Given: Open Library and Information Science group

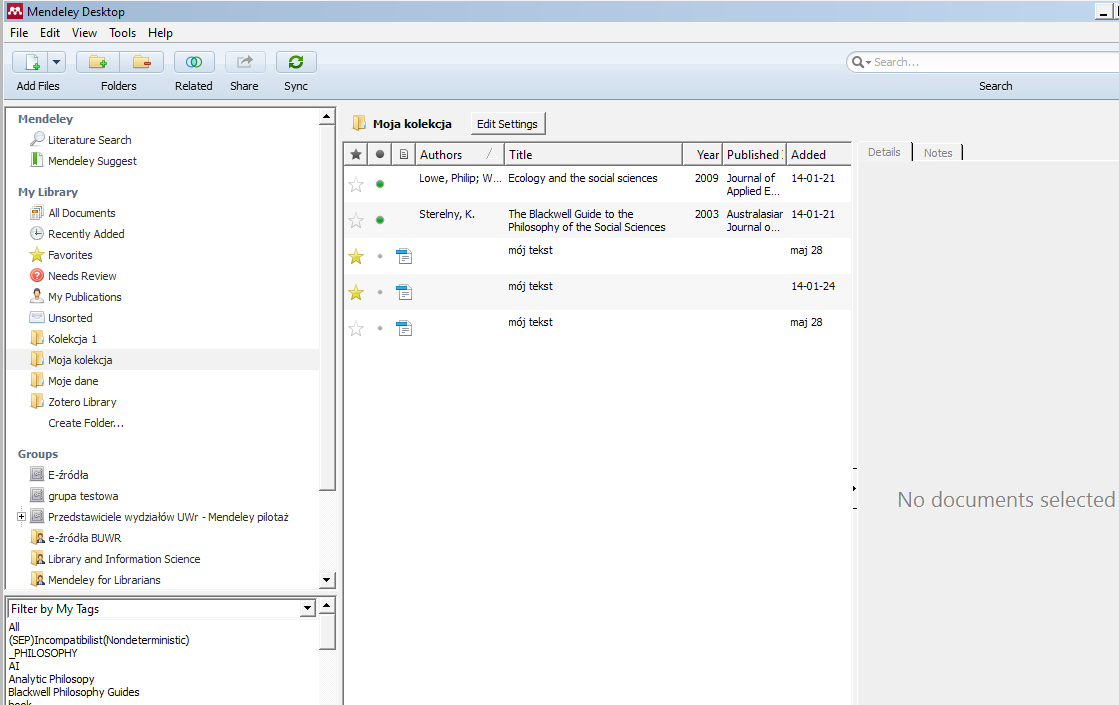Looking at the screenshot, I should 123,559.
